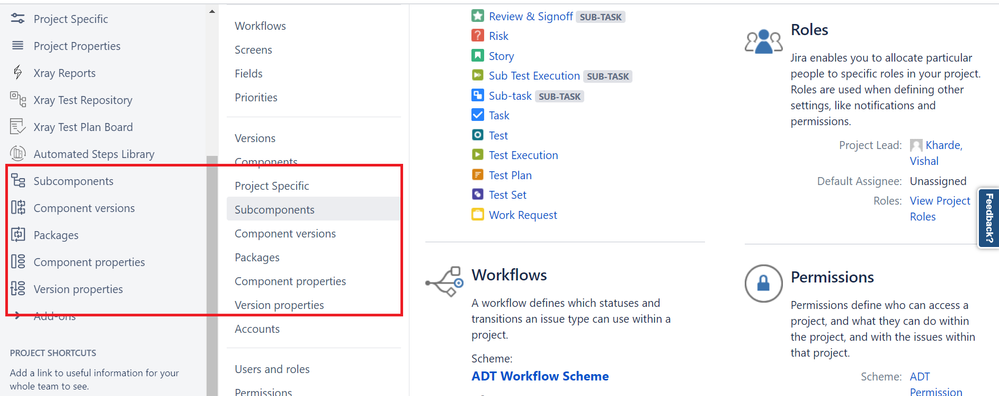Image resolution: width=999 pixels, height=396 pixels.
Task: Click the Sub Test Execution icon
Action: pyautogui.click(x=478, y=76)
